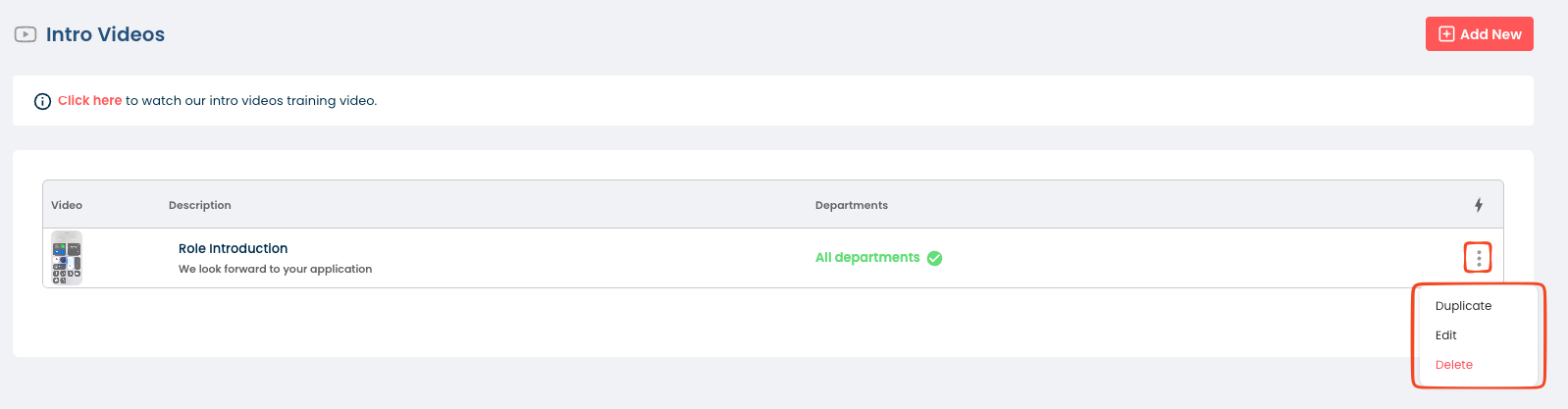Image resolution: width=1568 pixels, height=409 pixels.
Task: Click the Departments column header
Action: pyautogui.click(x=851, y=205)
